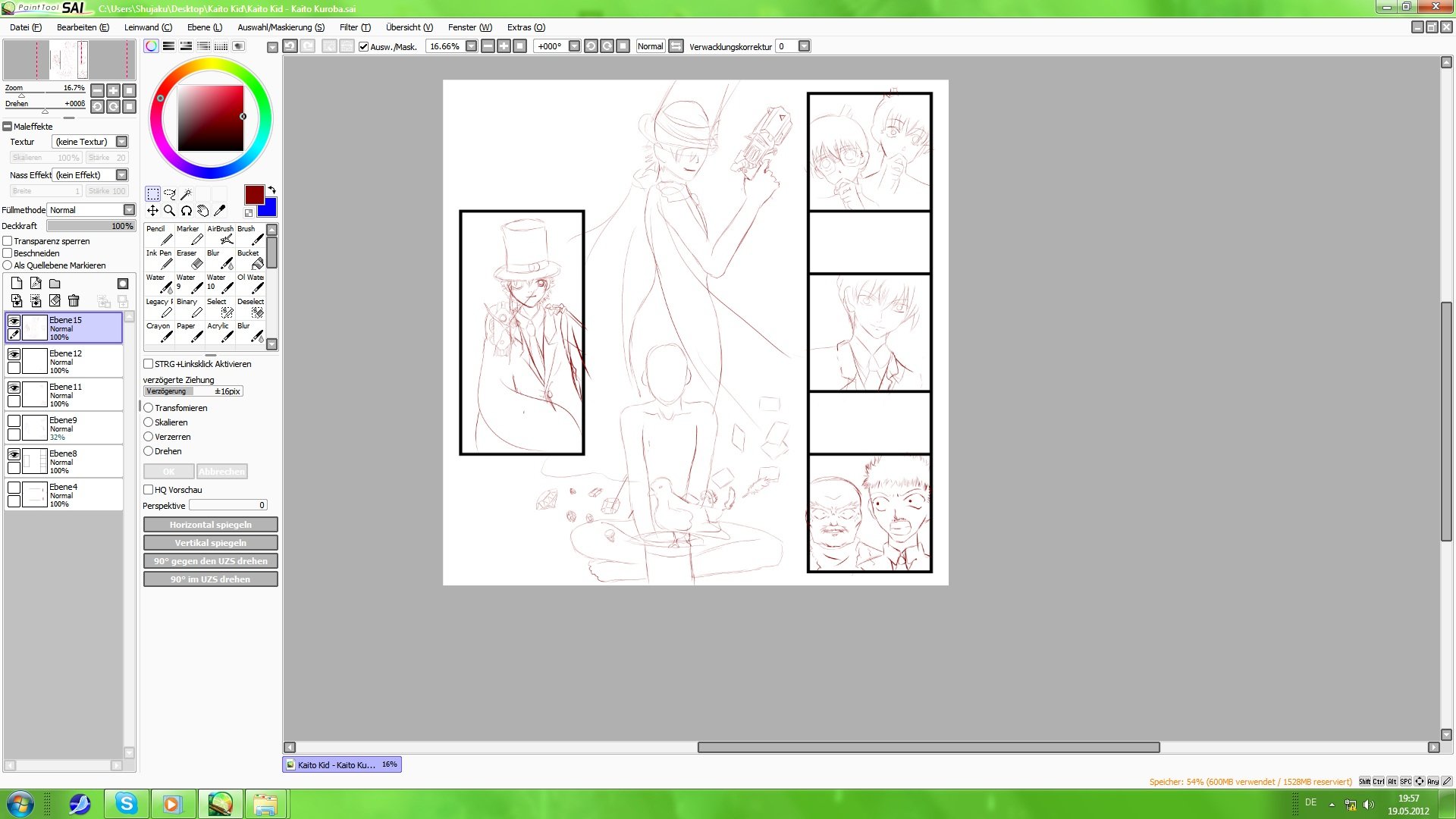
Task: Activate the magic wand tool
Action: (186, 194)
